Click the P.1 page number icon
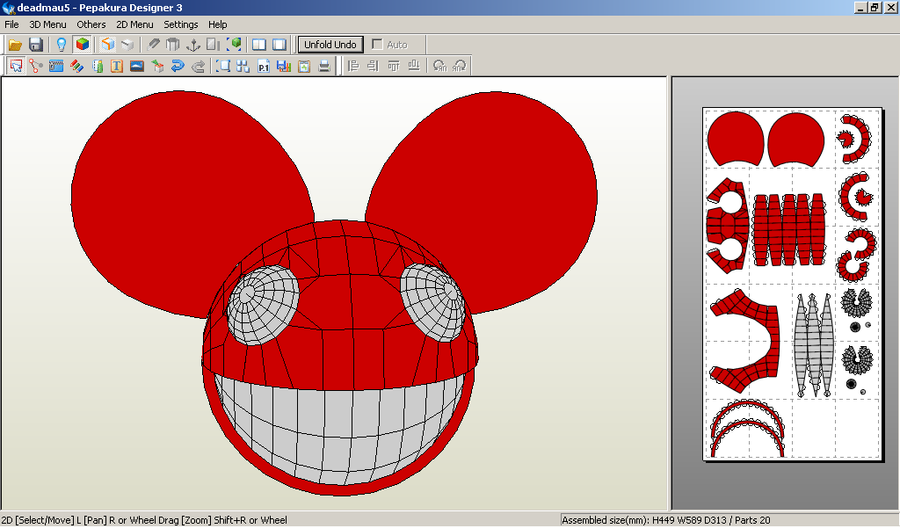Image resolution: width=900 pixels, height=527 pixels. click(263, 66)
